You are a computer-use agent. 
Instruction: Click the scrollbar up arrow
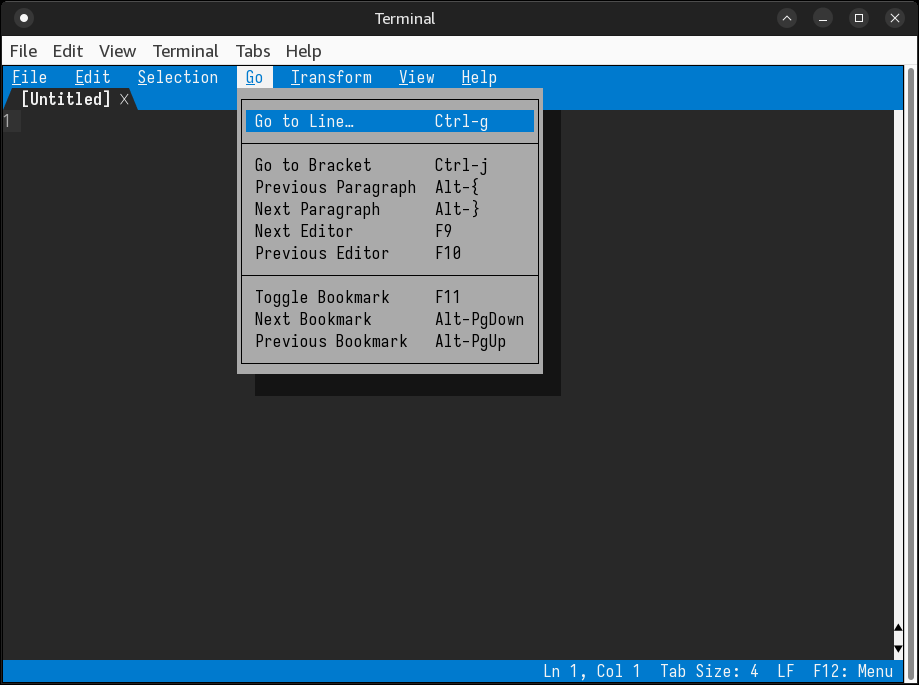click(x=898, y=629)
